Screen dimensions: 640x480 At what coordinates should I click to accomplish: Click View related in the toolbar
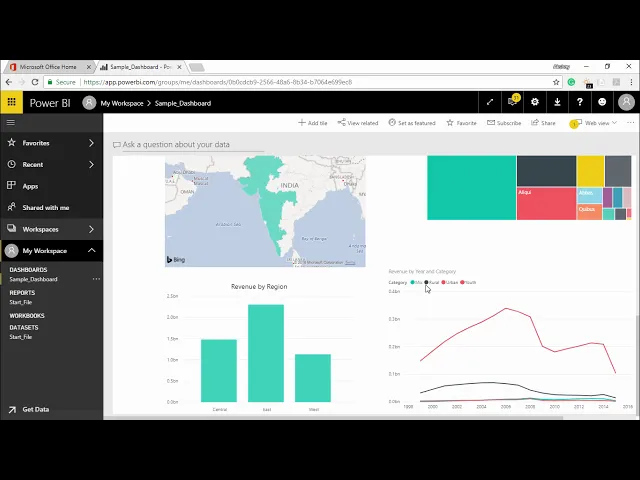[358, 123]
